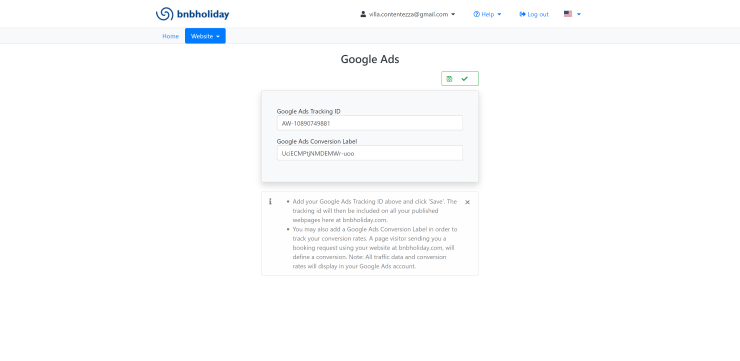Click the 'Google Ads Conversion Label' label
740x361 pixels.
pos(317,141)
